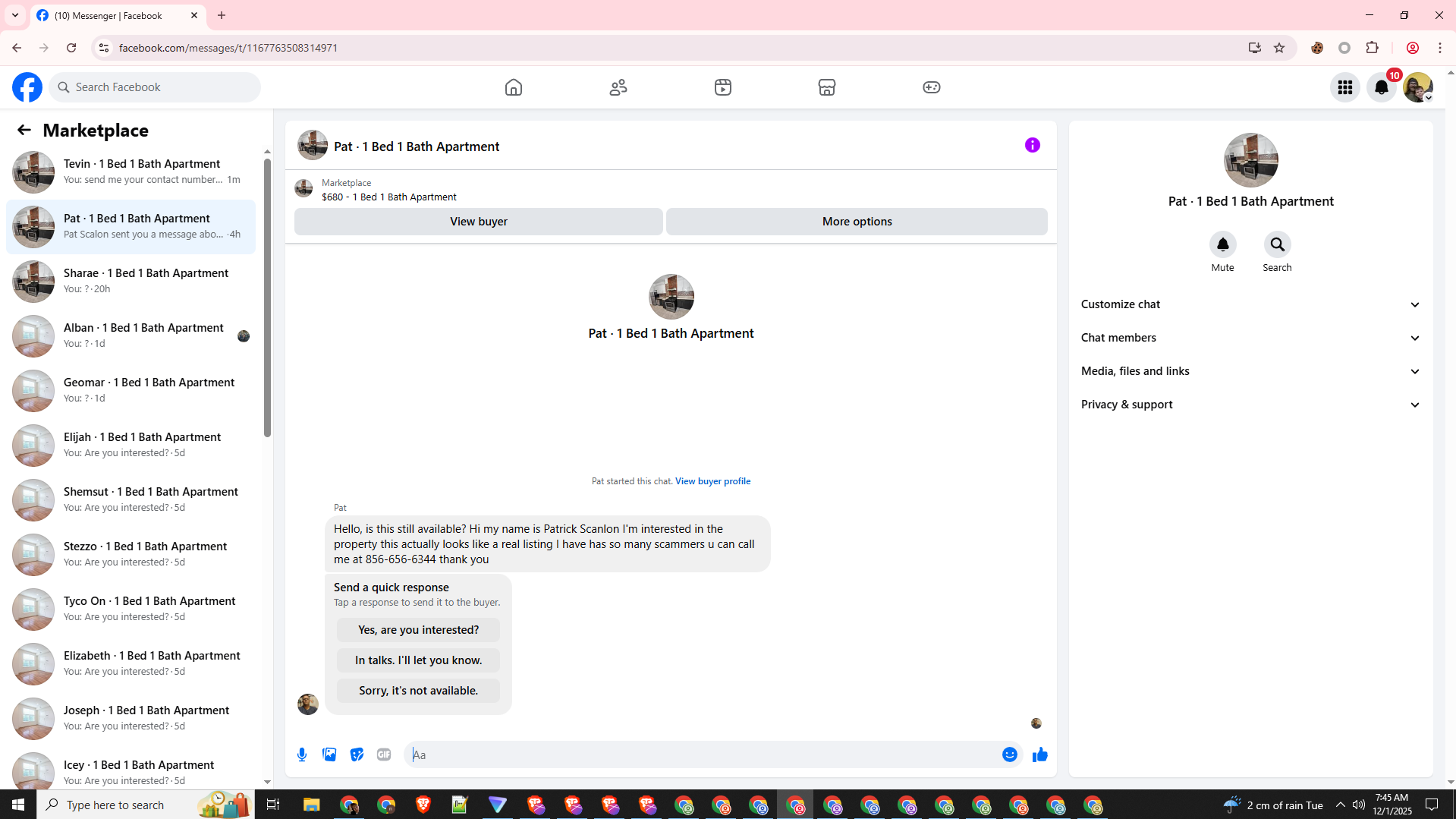Search within this conversation

pyautogui.click(x=1277, y=244)
